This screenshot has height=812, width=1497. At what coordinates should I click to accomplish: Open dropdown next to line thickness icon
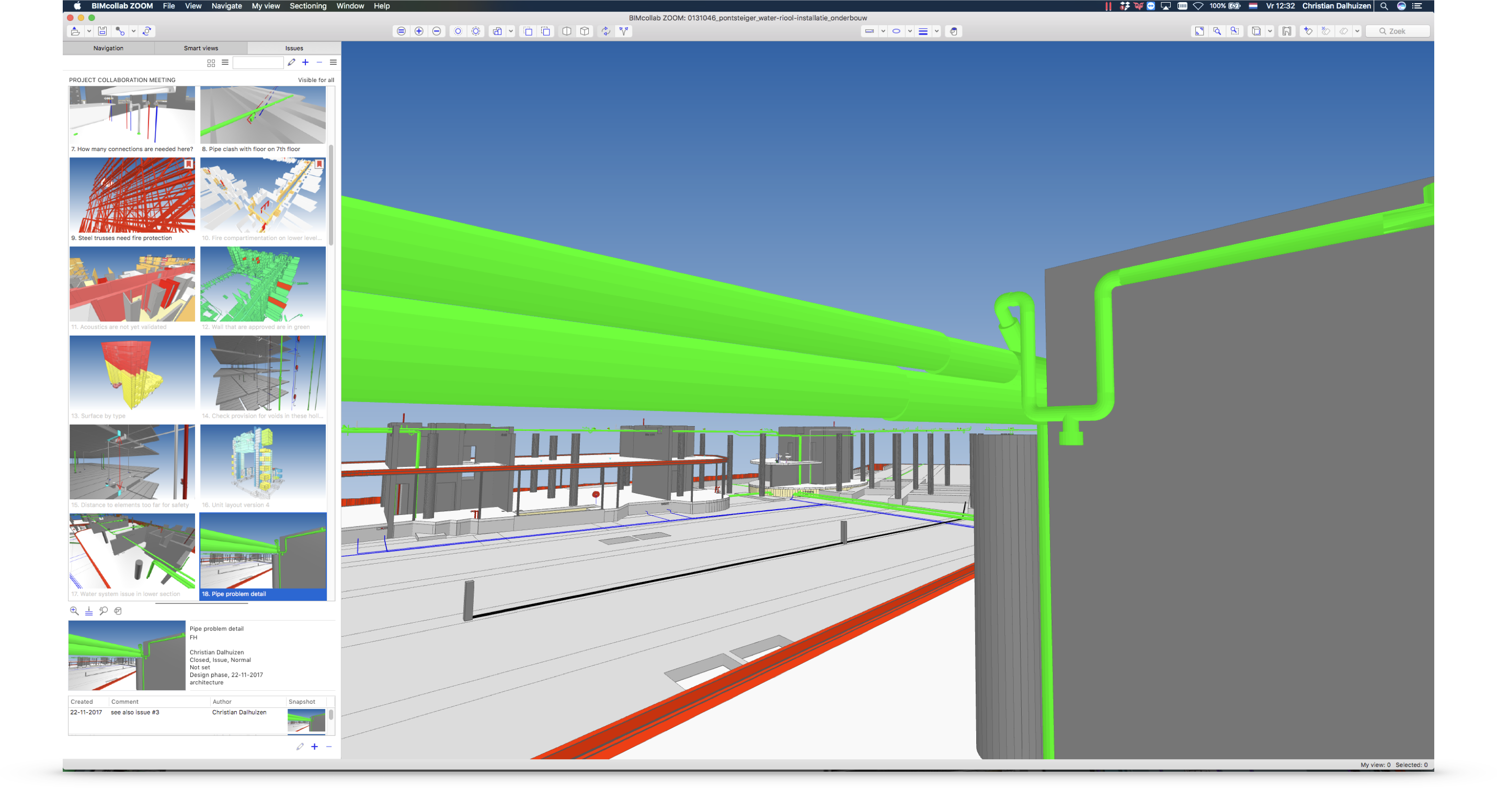pyautogui.click(x=937, y=31)
